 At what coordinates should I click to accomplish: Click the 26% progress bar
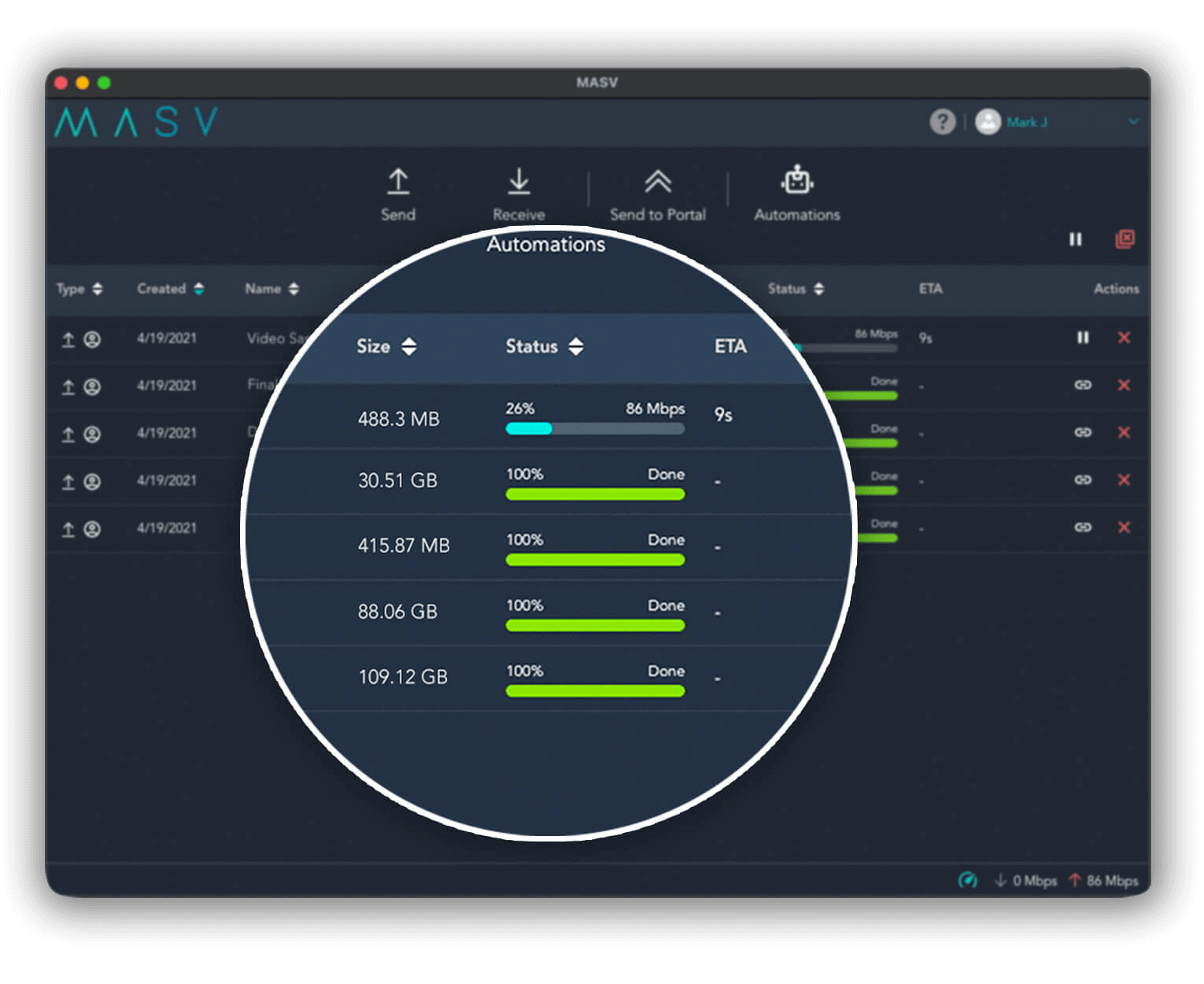coord(594,429)
